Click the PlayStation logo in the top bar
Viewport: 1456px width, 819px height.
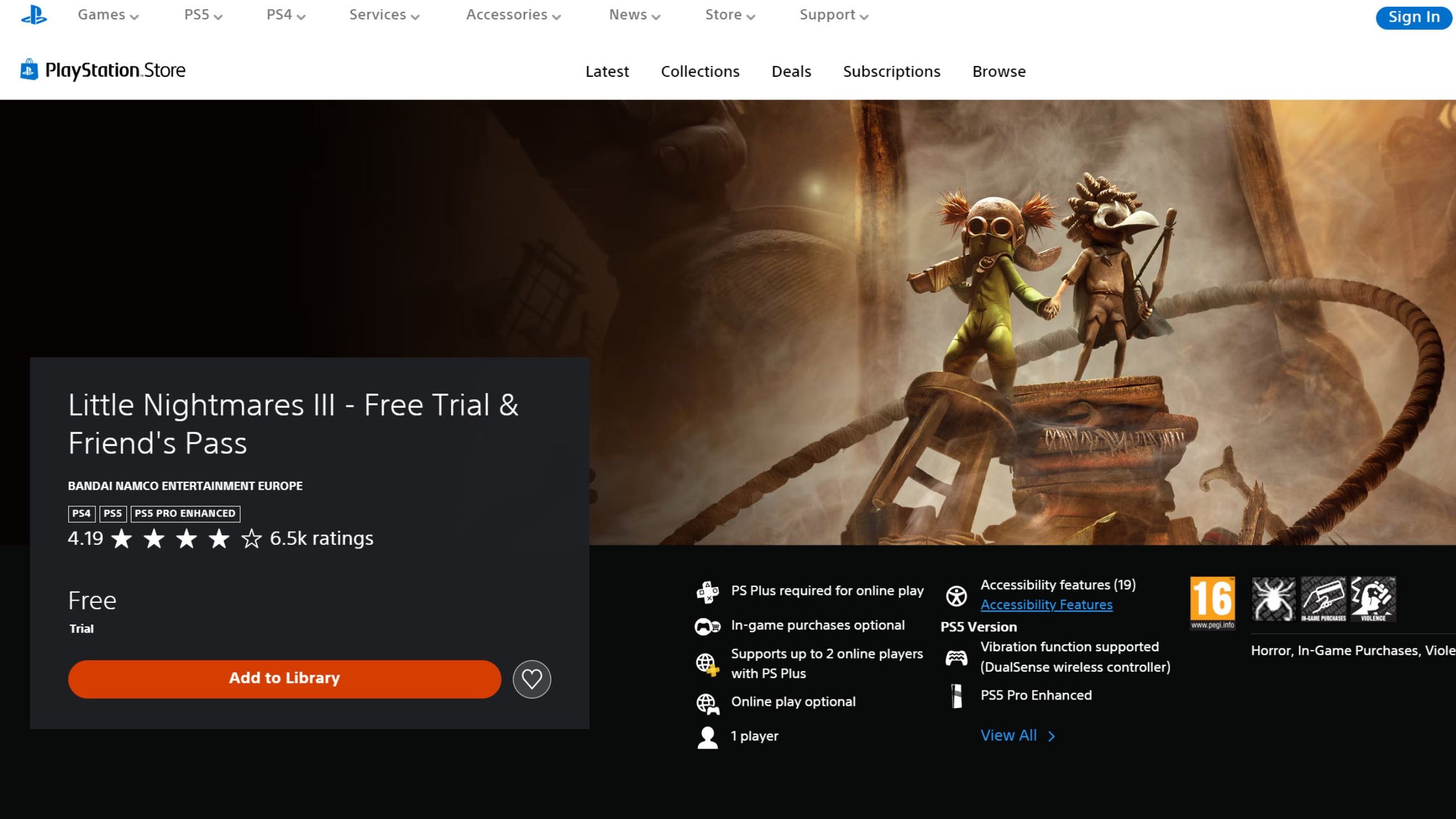pyautogui.click(x=34, y=15)
